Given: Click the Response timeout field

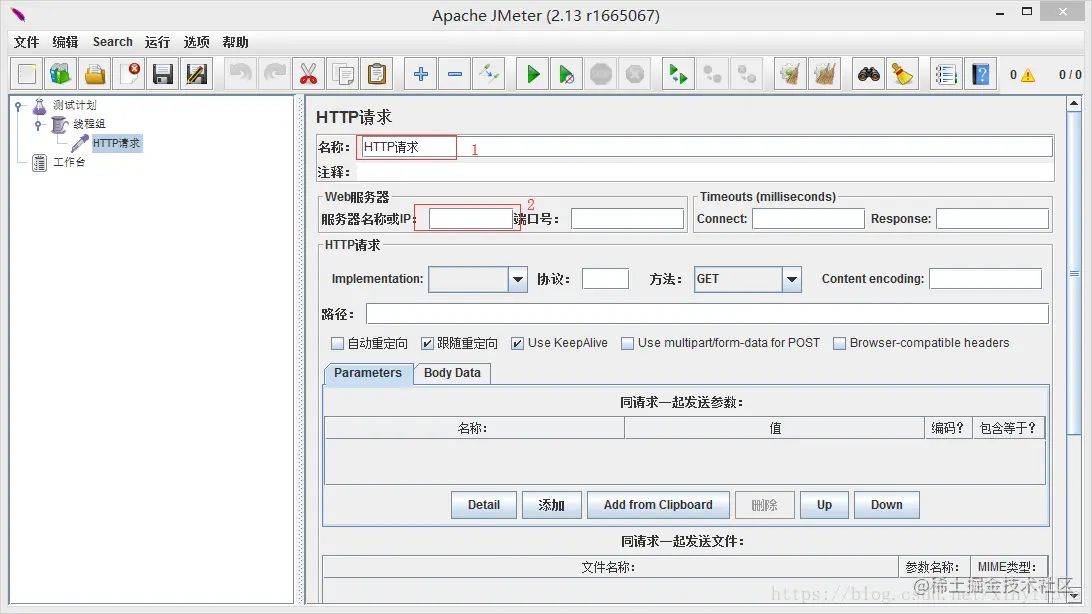Looking at the screenshot, I should coord(992,219).
